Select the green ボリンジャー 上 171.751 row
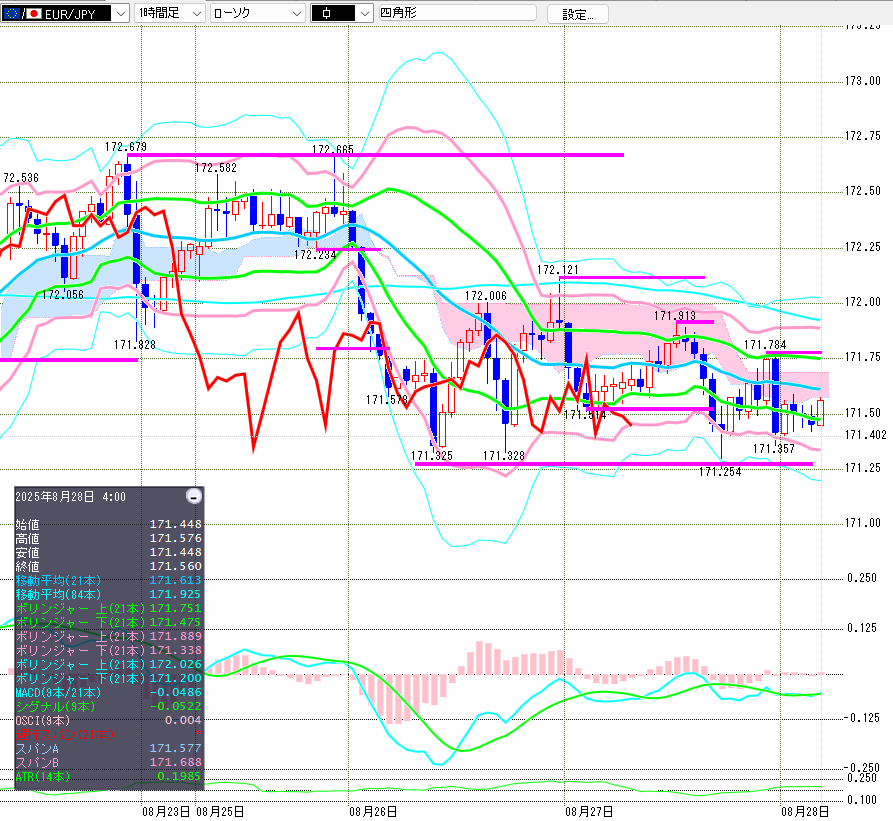 click(108, 608)
